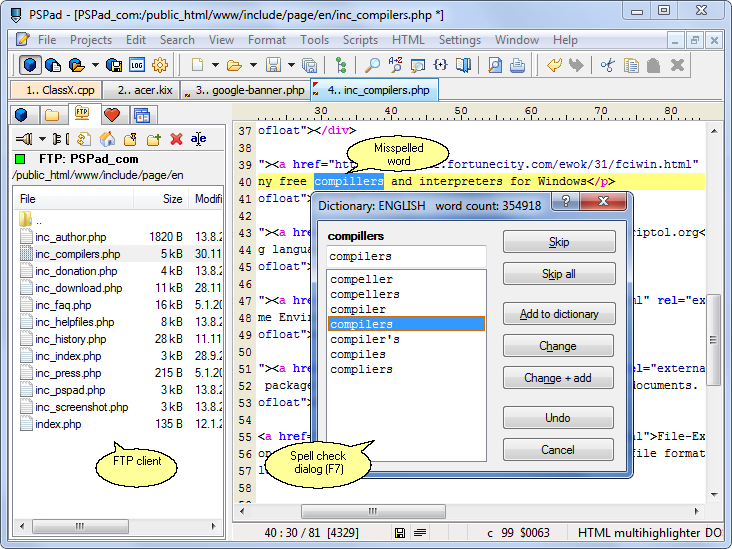
Task: Click the search and replace A-Z icon
Action: click(x=395, y=65)
